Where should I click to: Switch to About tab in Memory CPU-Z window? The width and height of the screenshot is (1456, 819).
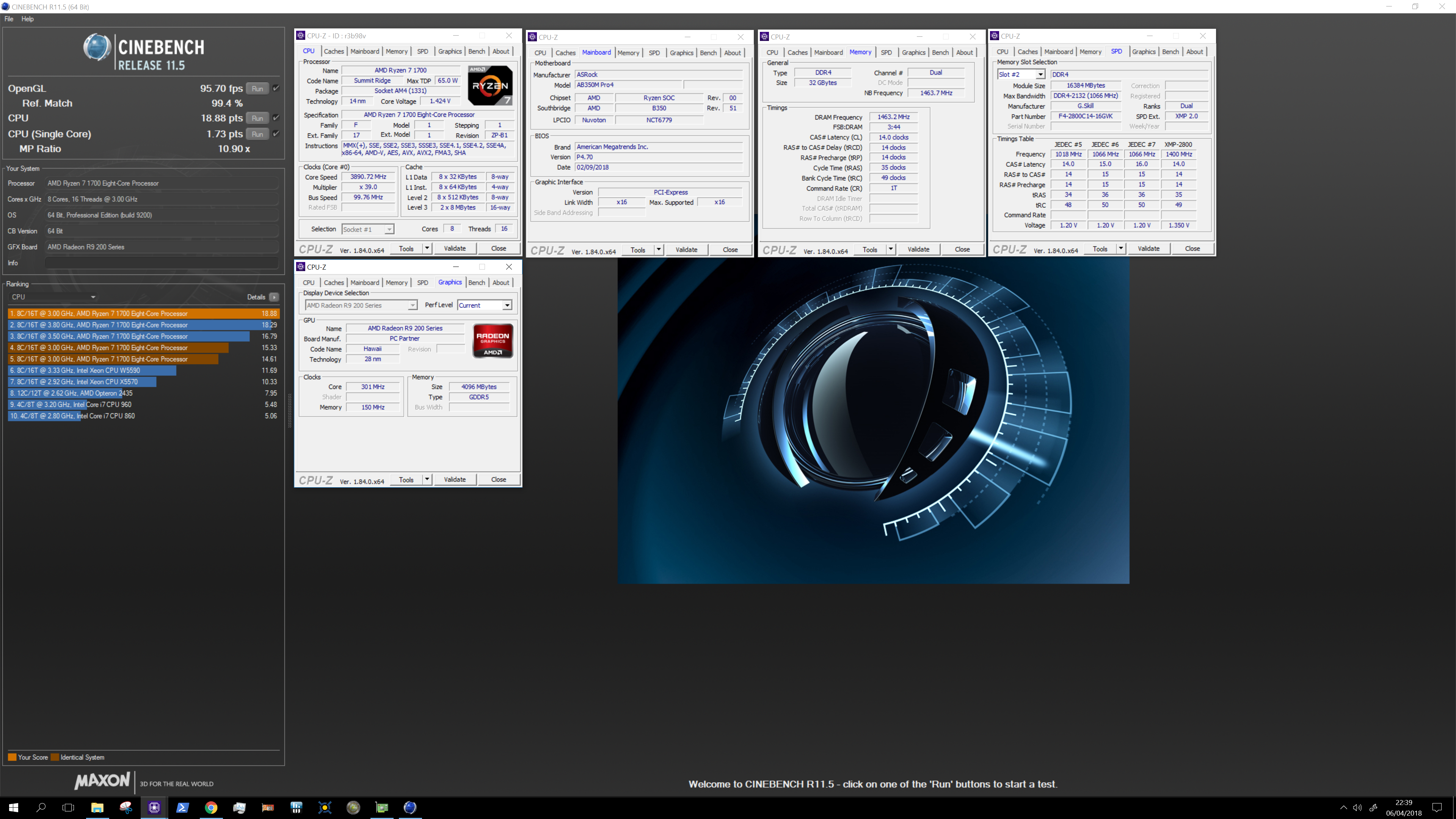[x=964, y=52]
